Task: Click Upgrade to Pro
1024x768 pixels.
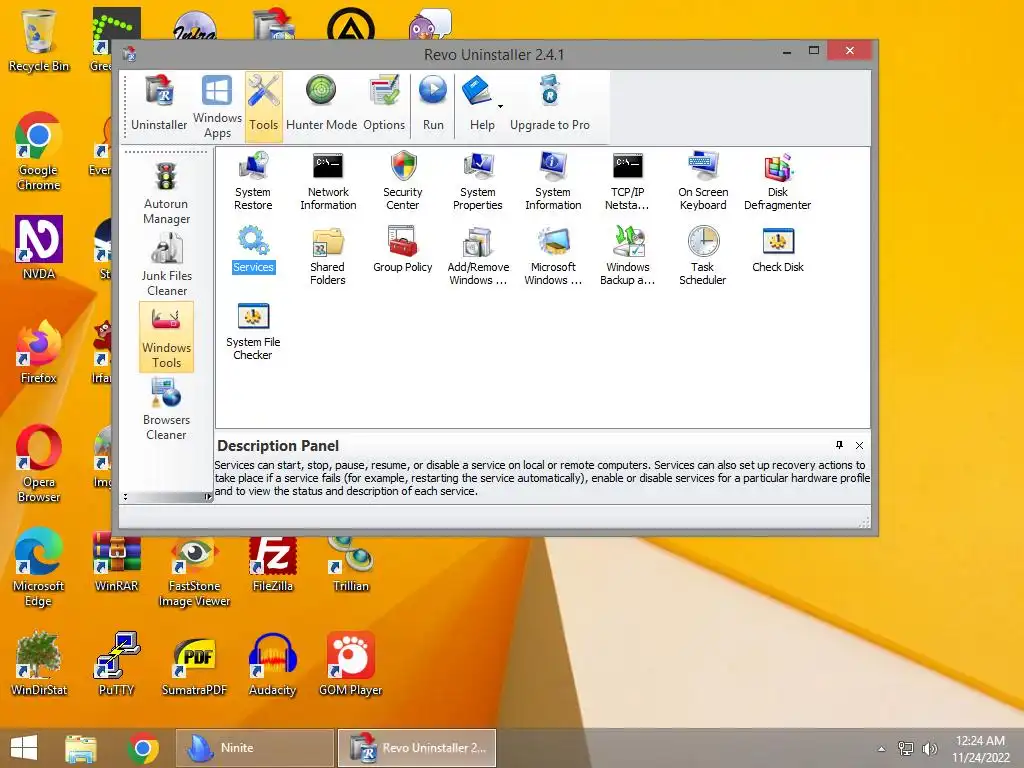Action: [550, 103]
